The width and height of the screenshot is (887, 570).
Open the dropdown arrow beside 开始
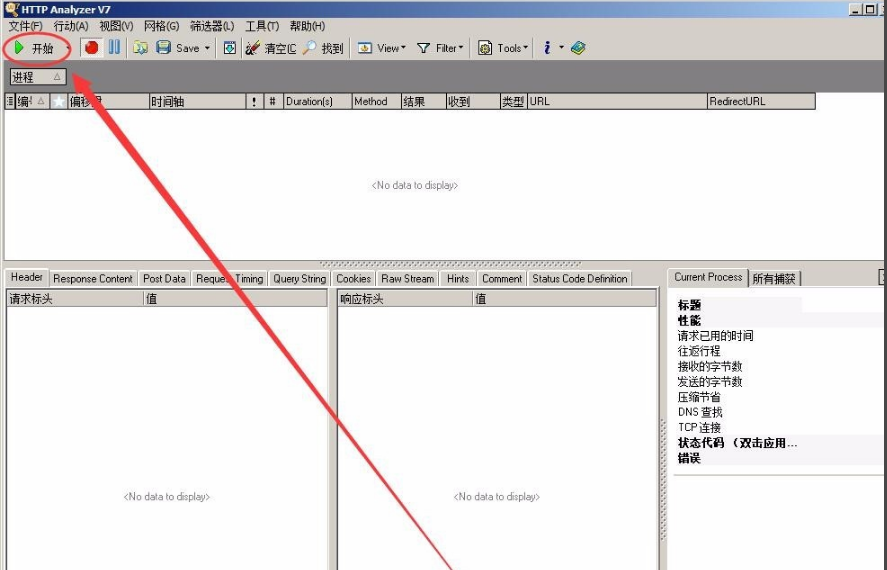pyautogui.click(x=68, y=49)
